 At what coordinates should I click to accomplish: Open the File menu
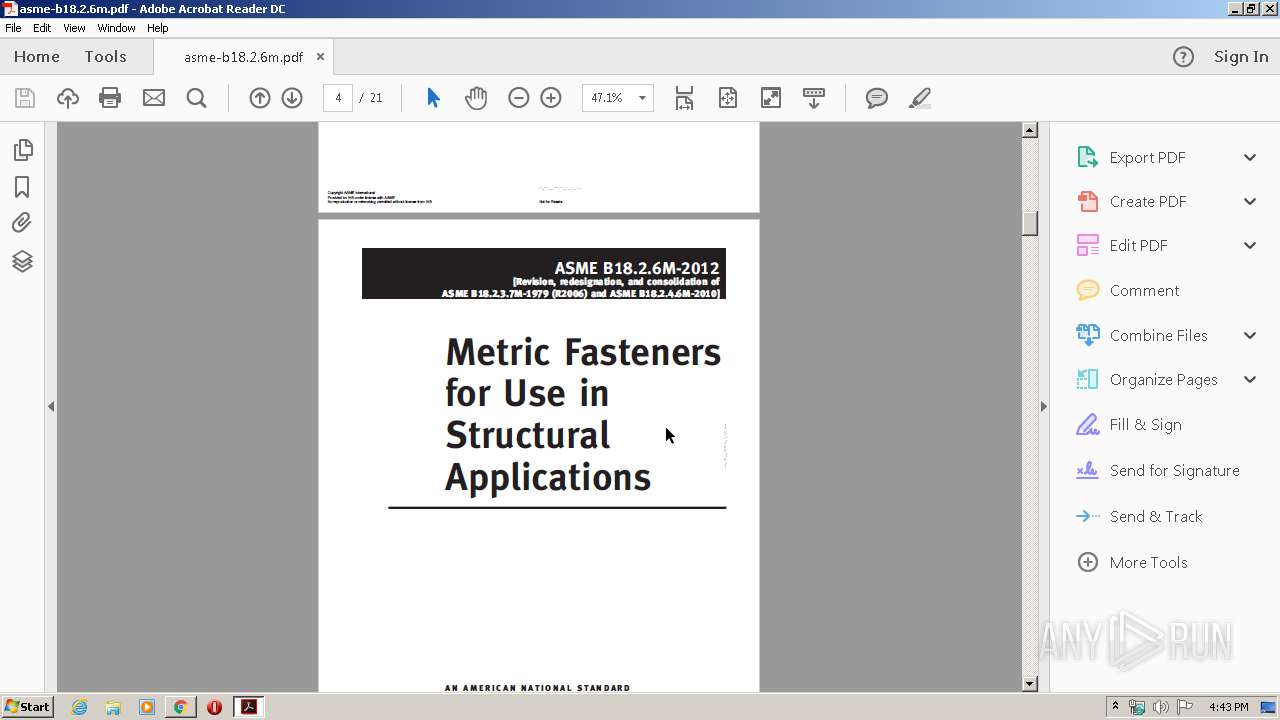point(13,28)
